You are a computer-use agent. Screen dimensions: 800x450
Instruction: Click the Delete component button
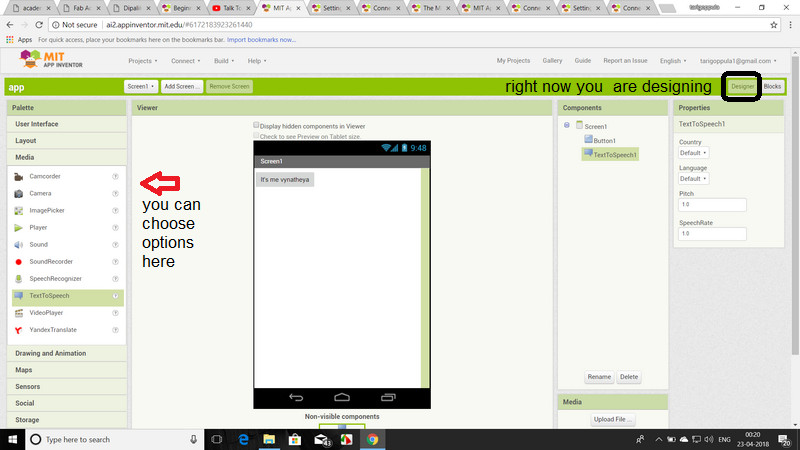point(629,377)
